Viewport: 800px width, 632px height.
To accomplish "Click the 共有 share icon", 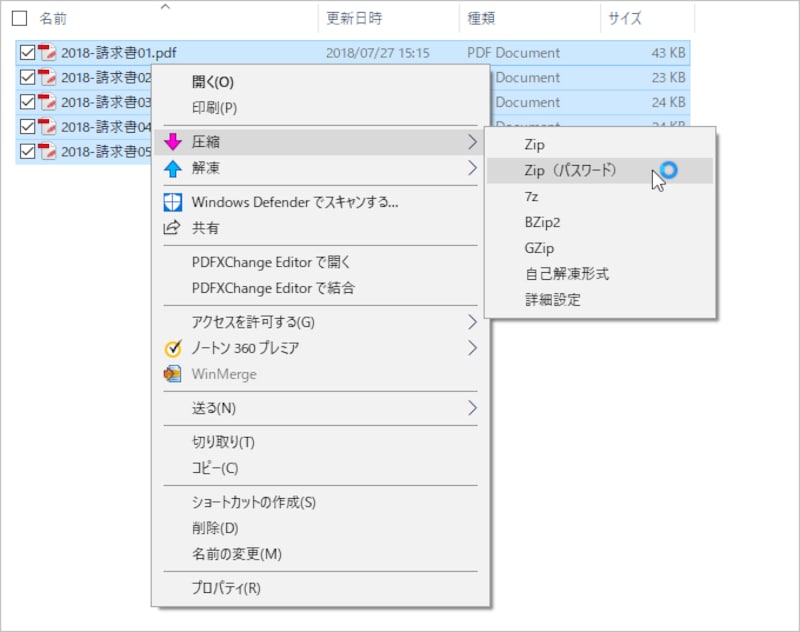I will pos(172,227).
